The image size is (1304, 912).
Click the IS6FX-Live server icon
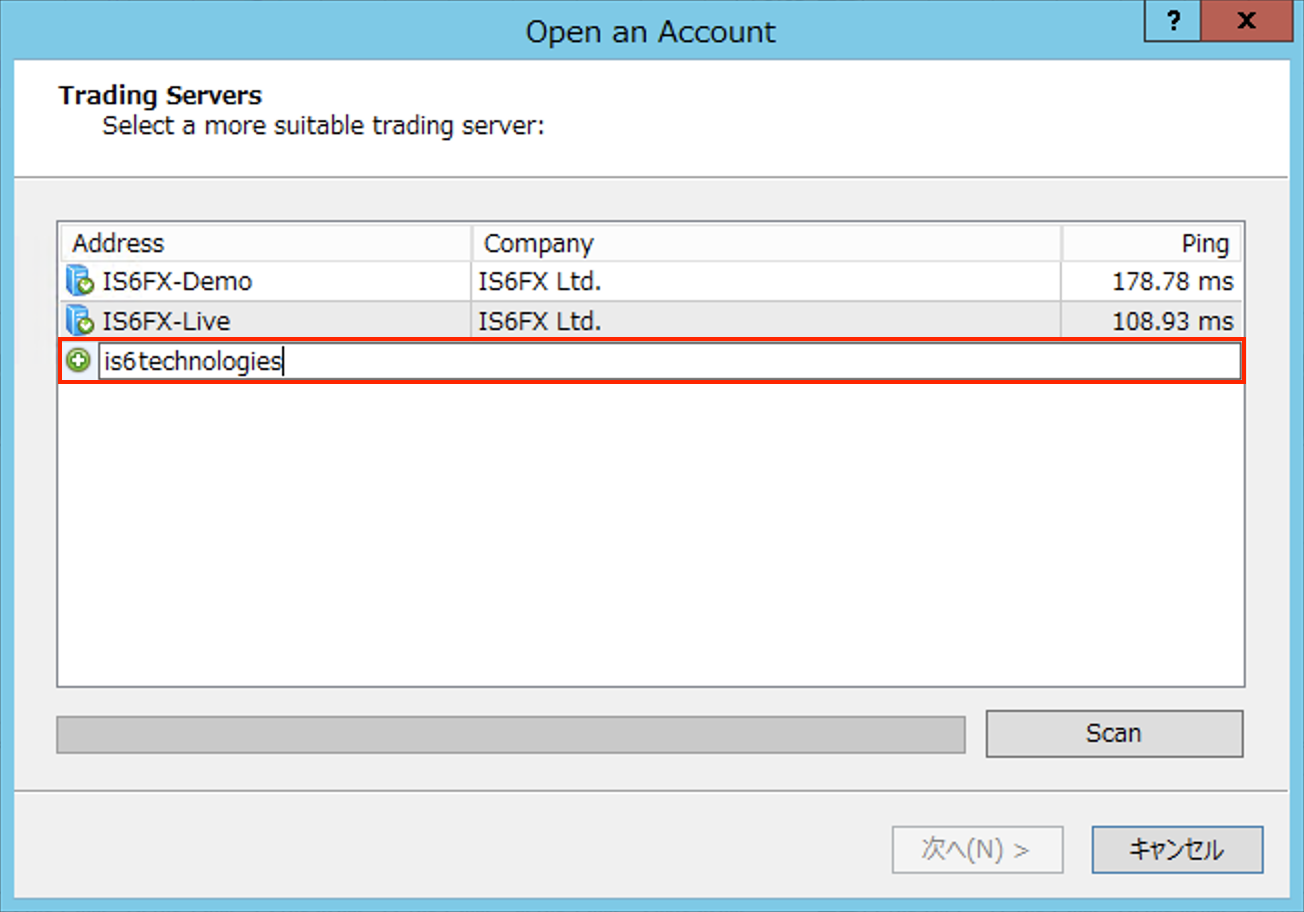coord(79,321)
